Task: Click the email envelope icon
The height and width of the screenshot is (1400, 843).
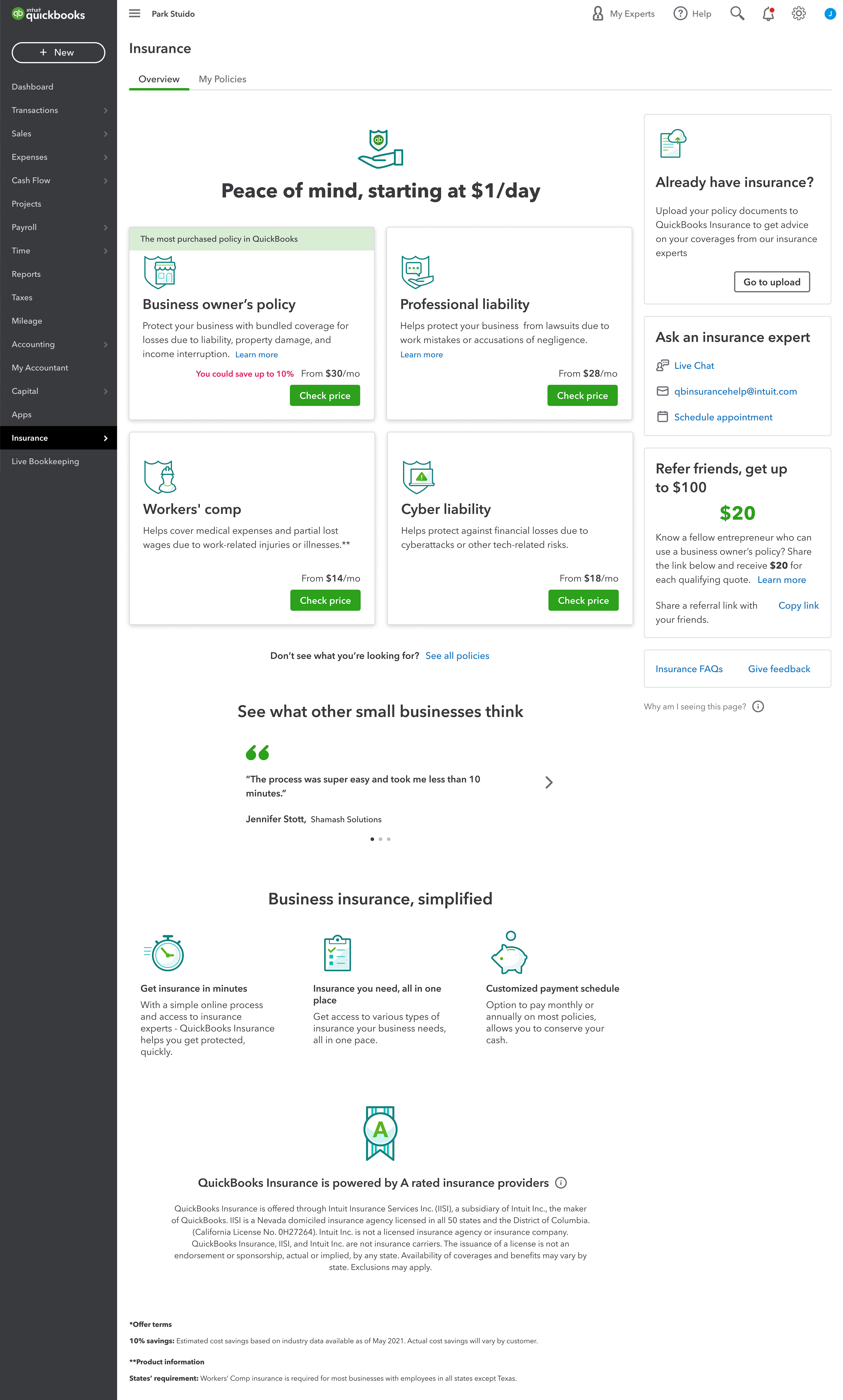Action: pyautogui.click(x=662, y=391)
